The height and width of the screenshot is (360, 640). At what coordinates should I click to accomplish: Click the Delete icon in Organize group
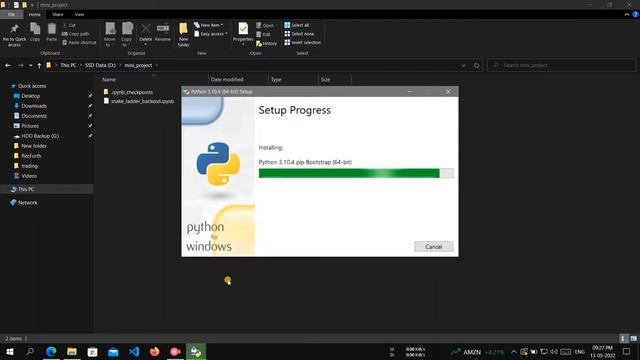145,29
